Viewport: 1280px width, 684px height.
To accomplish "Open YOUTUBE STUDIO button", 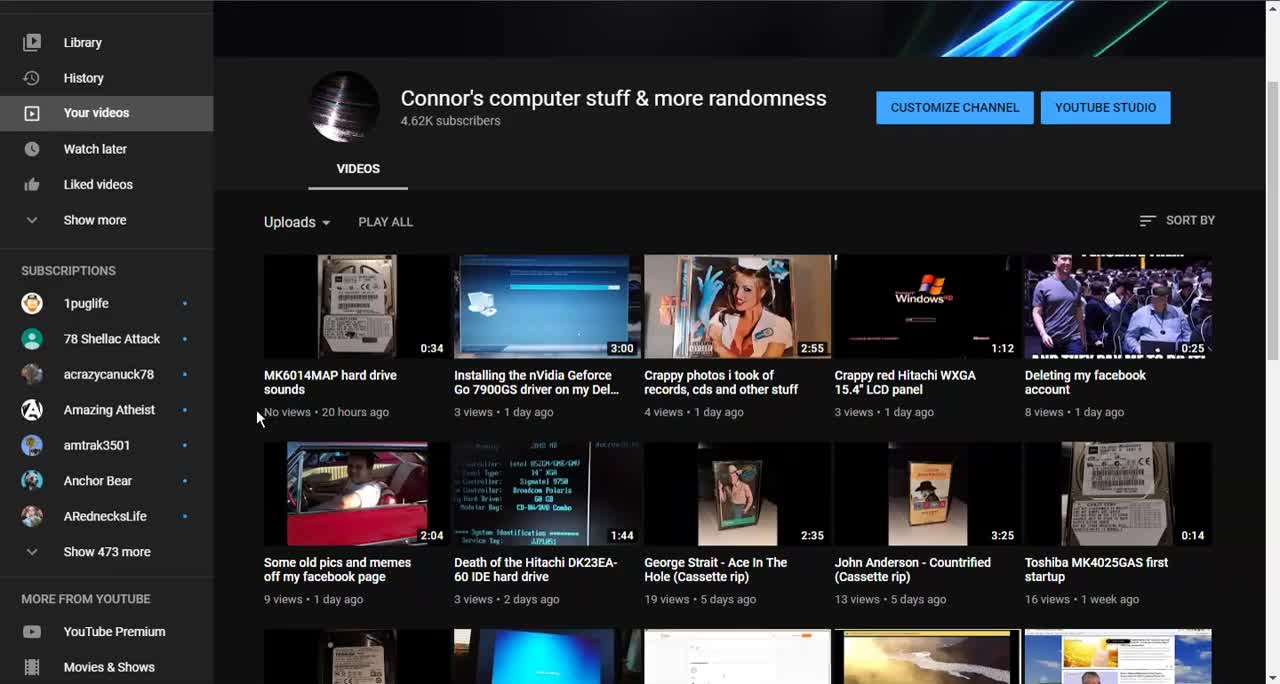I will pos(1105,108).
